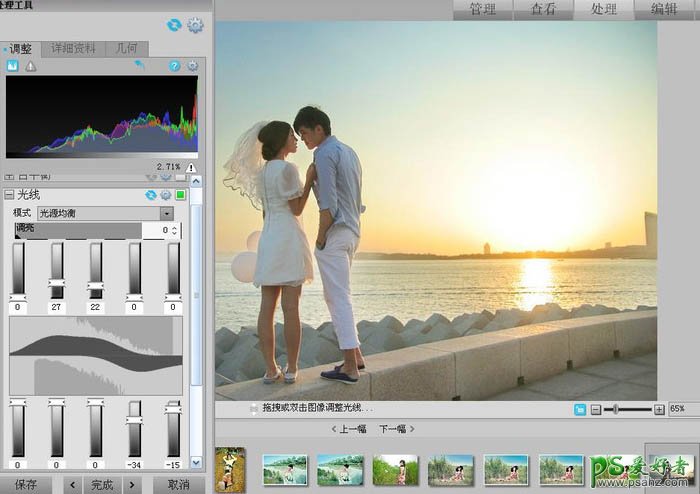Click the 取消 button

tap(180, 485)
